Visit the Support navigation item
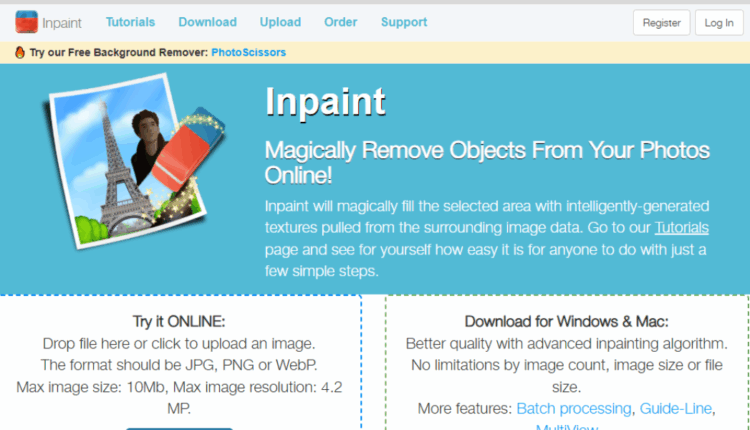Image resolution: width=750 pixels, height=430 pixels. click(x=404, y=22)
